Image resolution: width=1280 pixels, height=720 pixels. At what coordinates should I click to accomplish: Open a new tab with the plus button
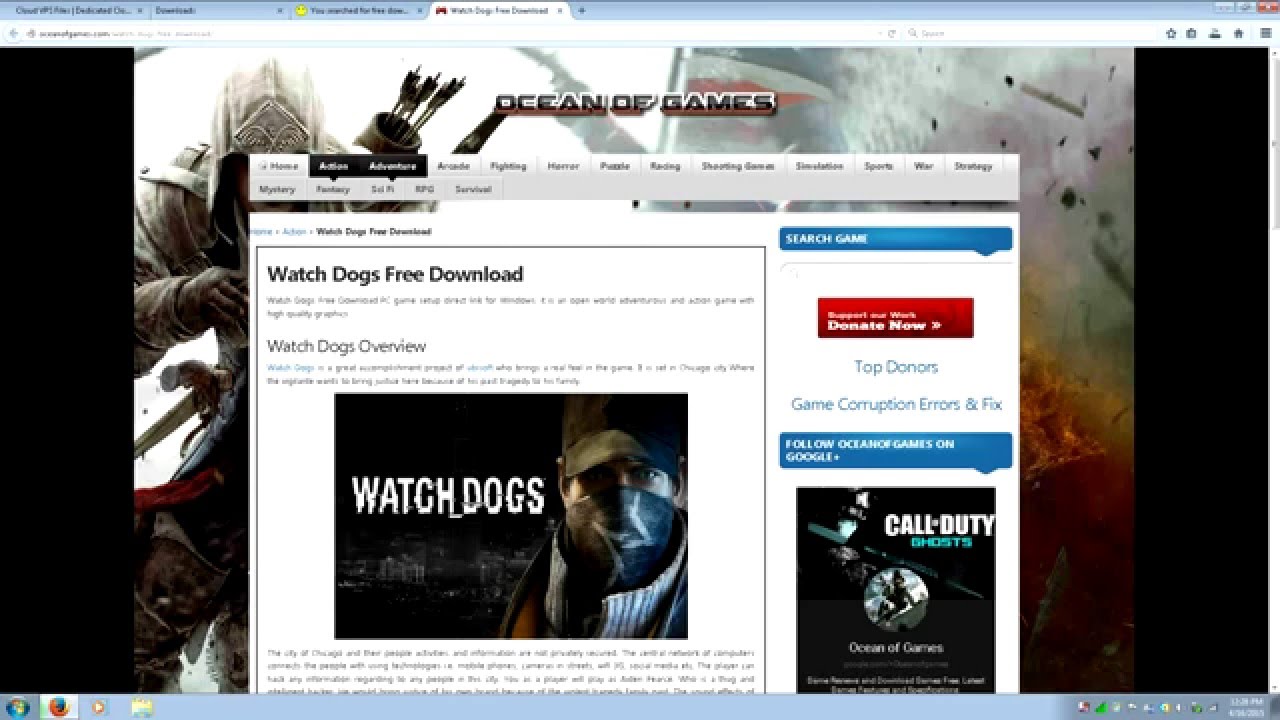(x=582, y=10)
